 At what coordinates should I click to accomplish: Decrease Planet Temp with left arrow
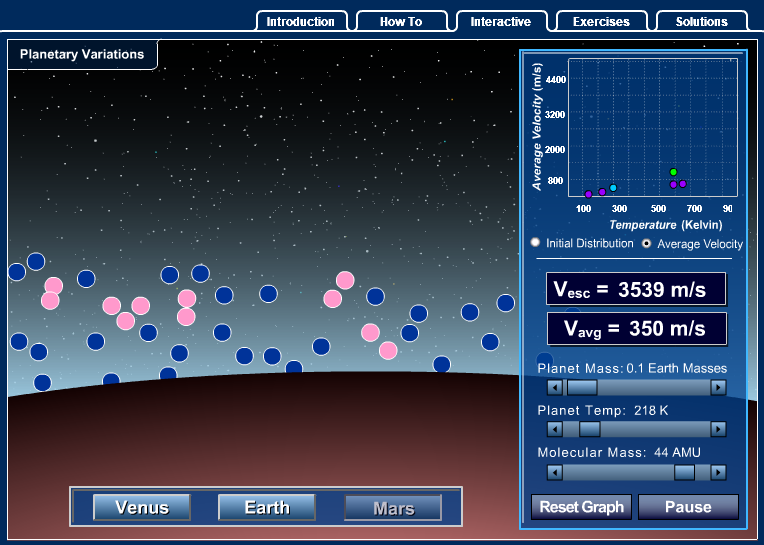555,430
